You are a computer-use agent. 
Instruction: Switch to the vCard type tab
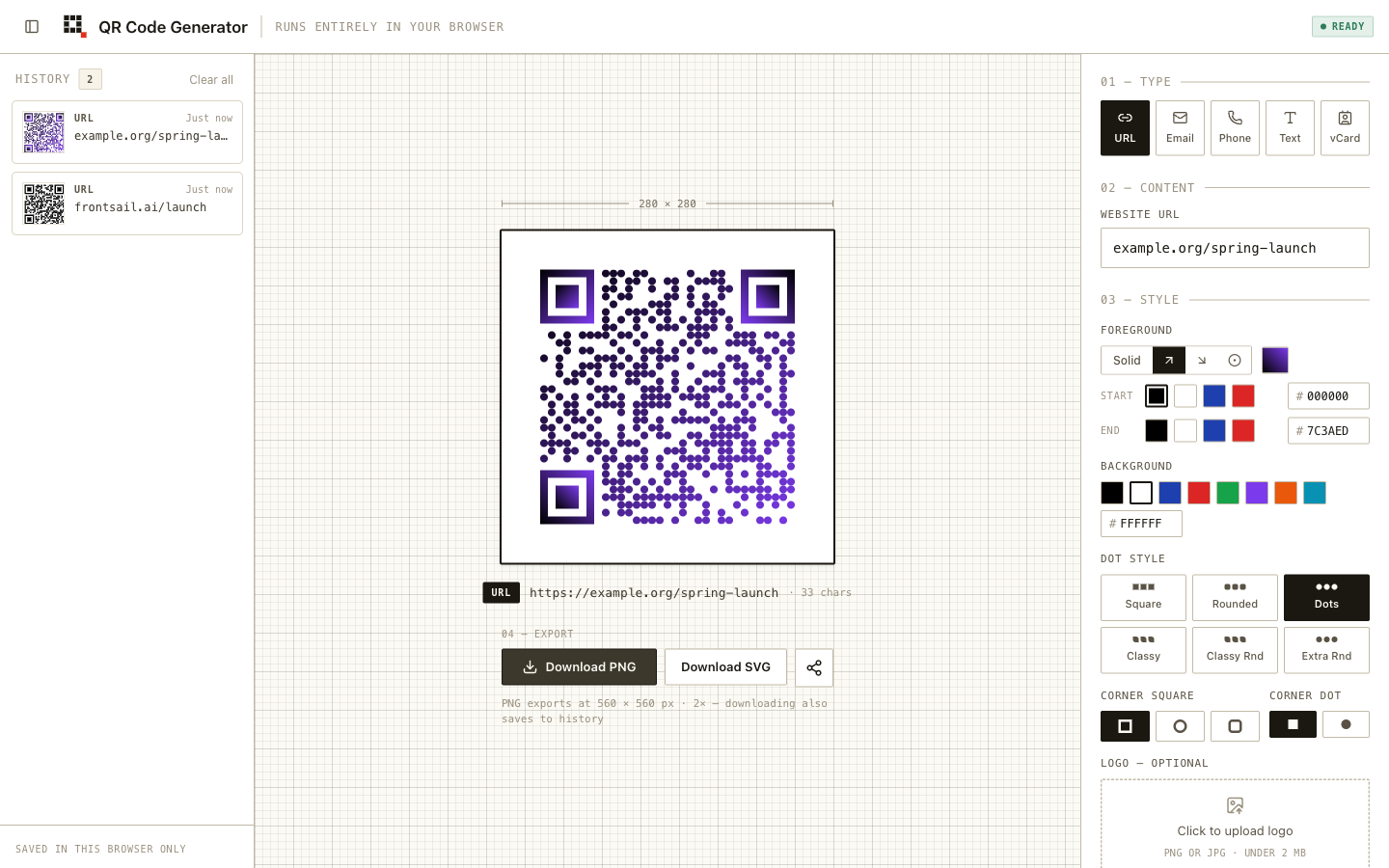pyautogui.click(x=1345, y=128)
